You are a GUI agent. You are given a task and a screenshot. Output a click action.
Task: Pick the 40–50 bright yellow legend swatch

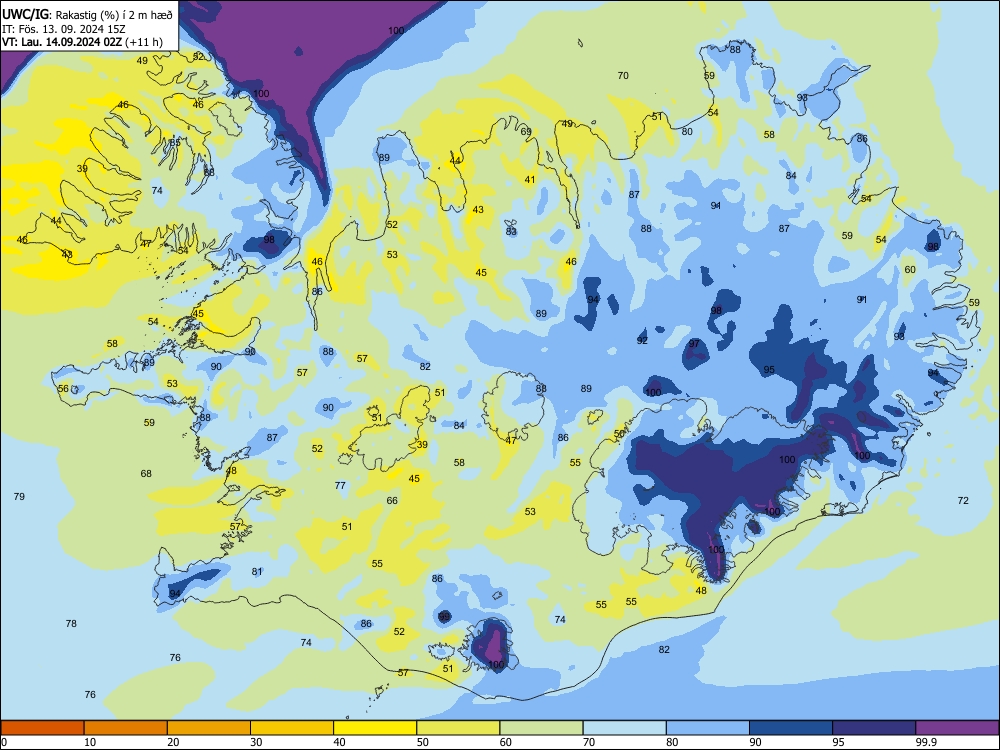375,728
